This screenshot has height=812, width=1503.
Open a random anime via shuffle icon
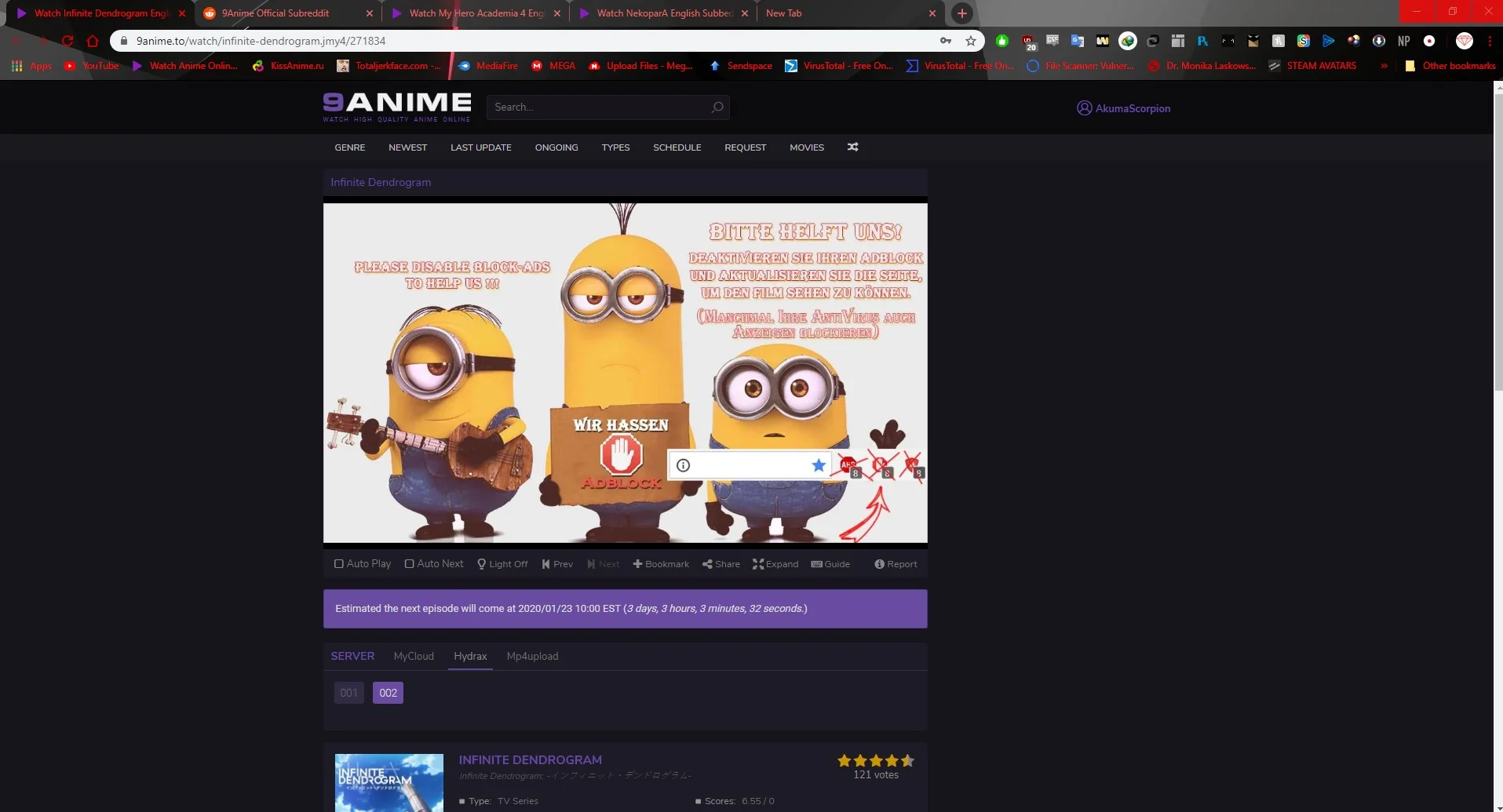click(x=852, y=147)
